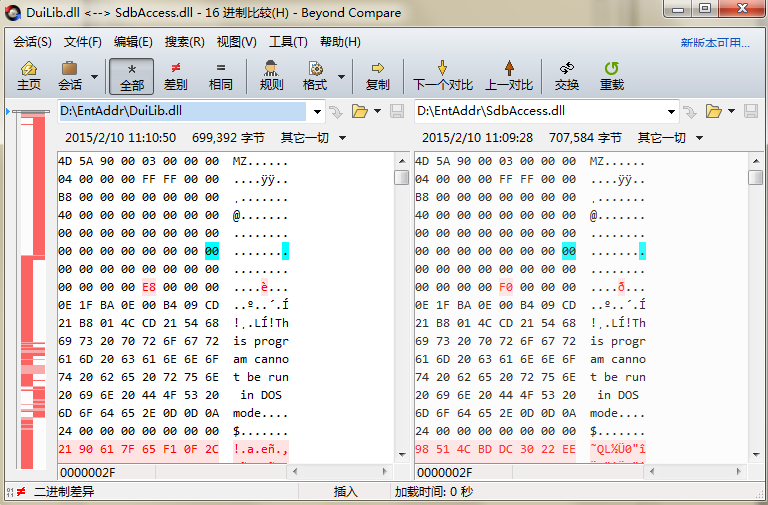The width and height of the screenshot is (768, 505).
Task: Jump to 下一个对比 (next difference)
Action: [x=442, y=76]
